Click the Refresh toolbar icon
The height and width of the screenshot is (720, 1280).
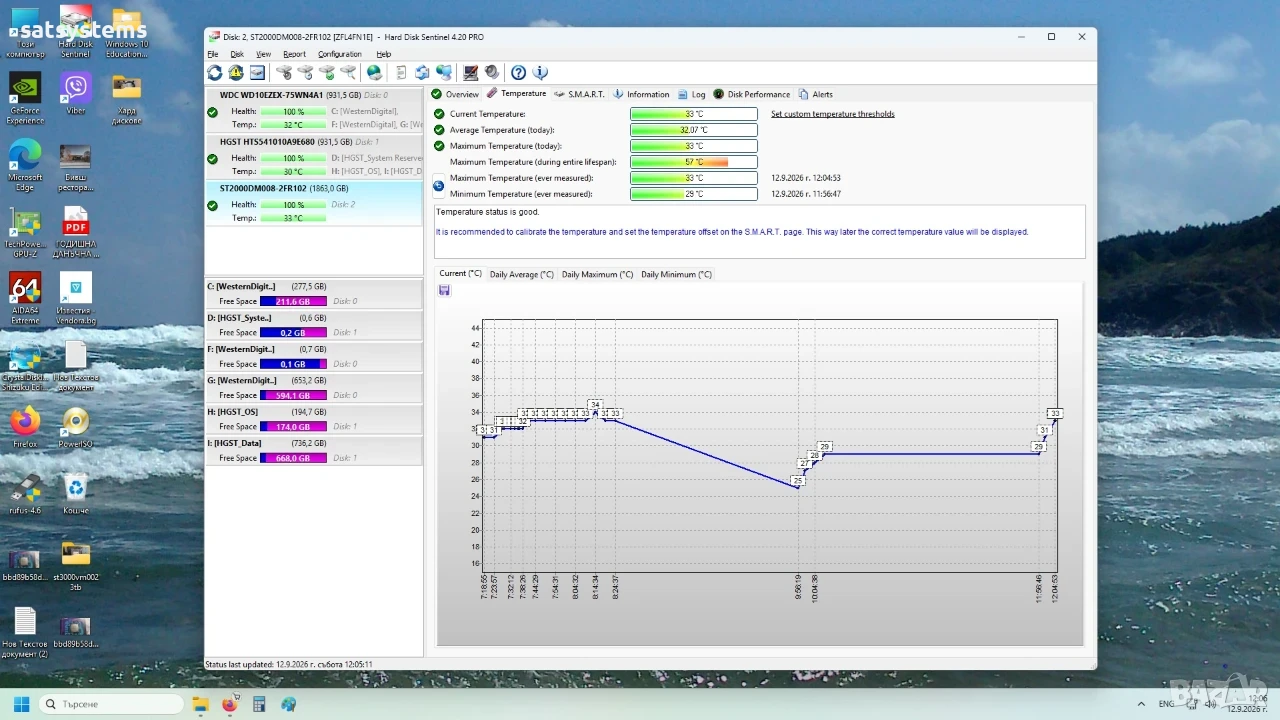click(x=214, y=72)
